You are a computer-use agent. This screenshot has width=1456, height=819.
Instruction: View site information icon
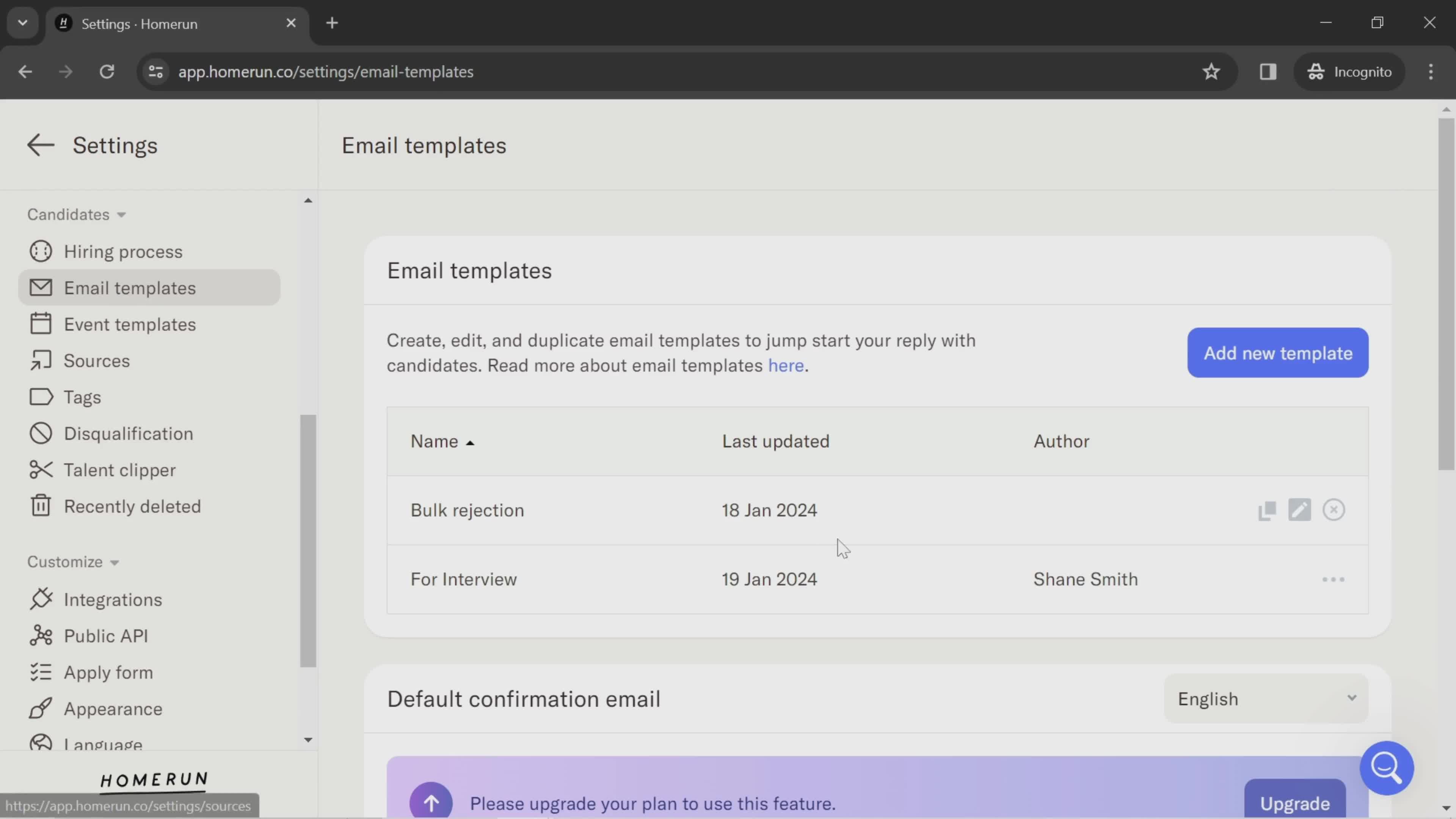[x=155, y=72]
